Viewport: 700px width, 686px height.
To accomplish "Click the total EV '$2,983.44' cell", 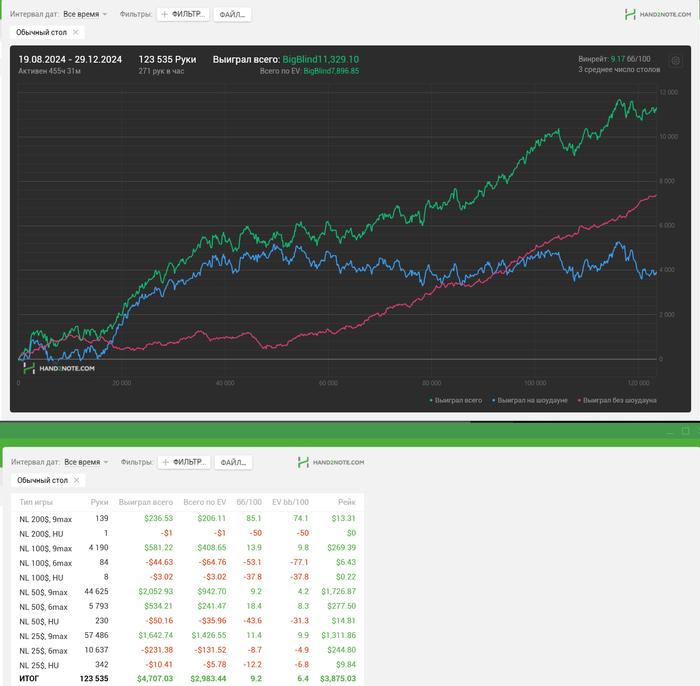I will pos(208,678).
